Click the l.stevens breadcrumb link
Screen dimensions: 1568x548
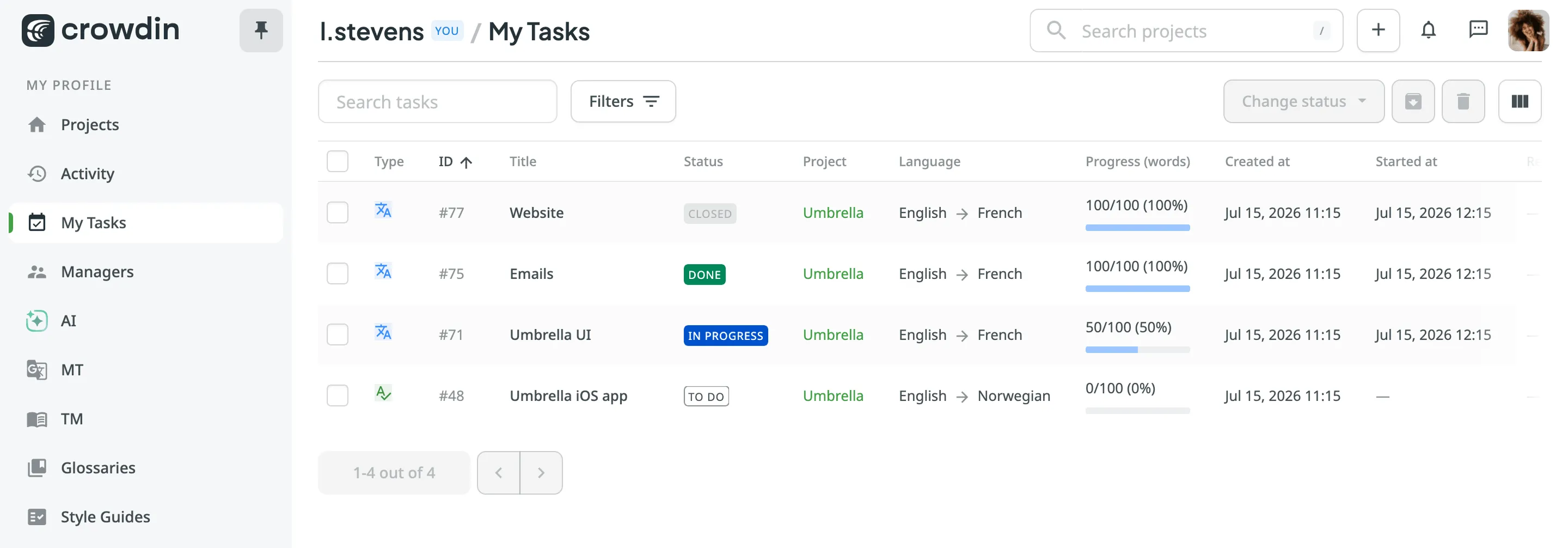tap(371, 32)
